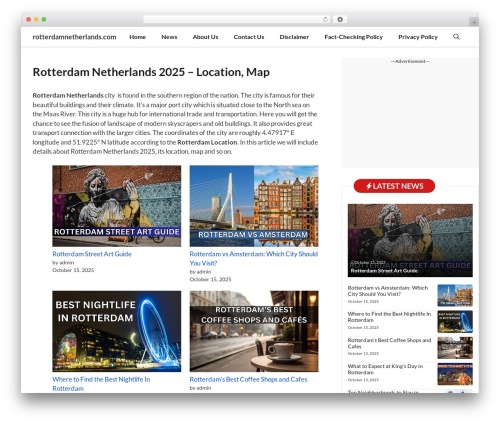Open 'Rotterdam Street Art Guide' article title link

pyautogui.click(x=92, y=254)
